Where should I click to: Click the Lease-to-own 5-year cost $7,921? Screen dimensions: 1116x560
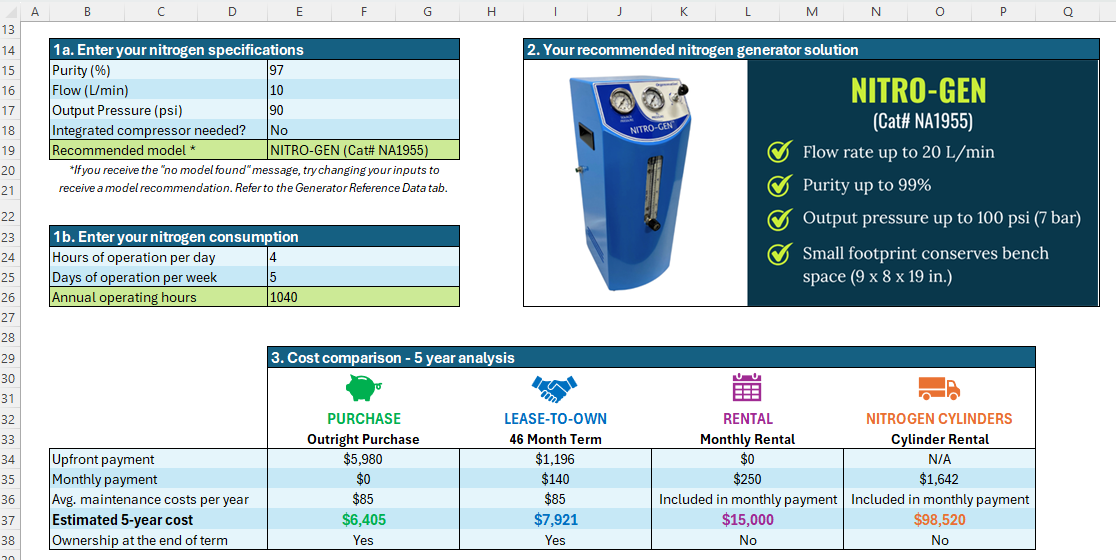[x=555, y=520]
